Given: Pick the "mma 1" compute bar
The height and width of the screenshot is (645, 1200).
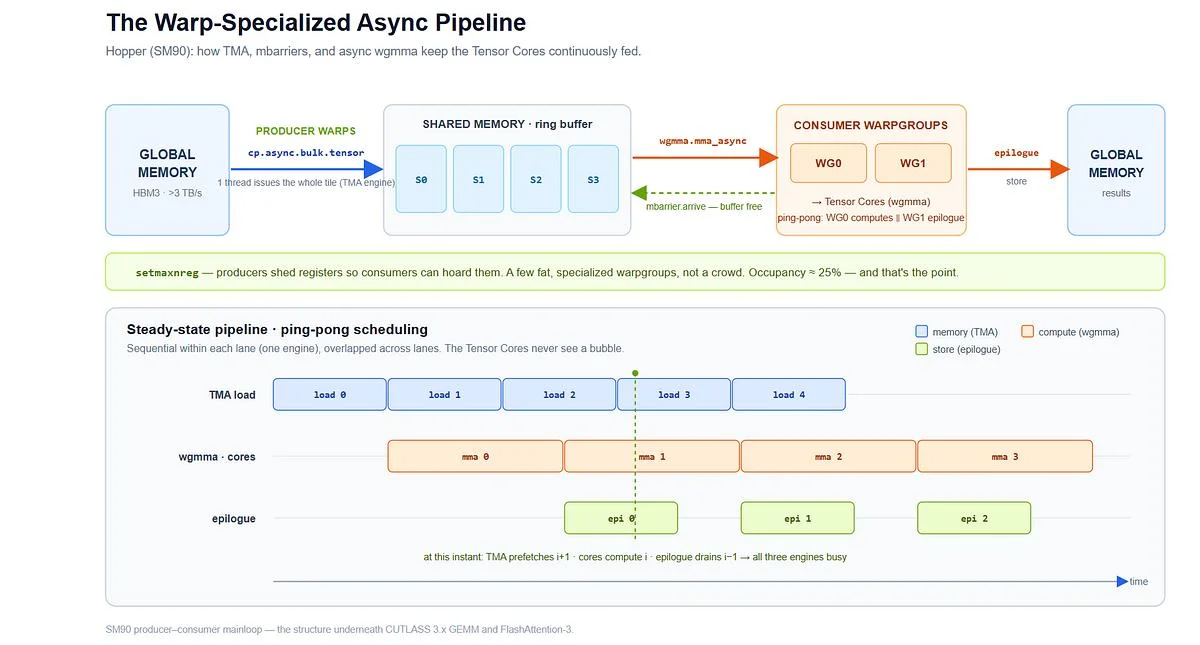Looking at the screenshot, I should point(652,456).
